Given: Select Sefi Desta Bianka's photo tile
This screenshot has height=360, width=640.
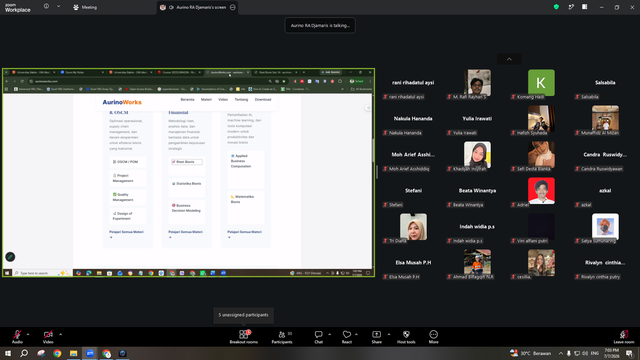Looking at the screenshot, I should pos(541,155).
